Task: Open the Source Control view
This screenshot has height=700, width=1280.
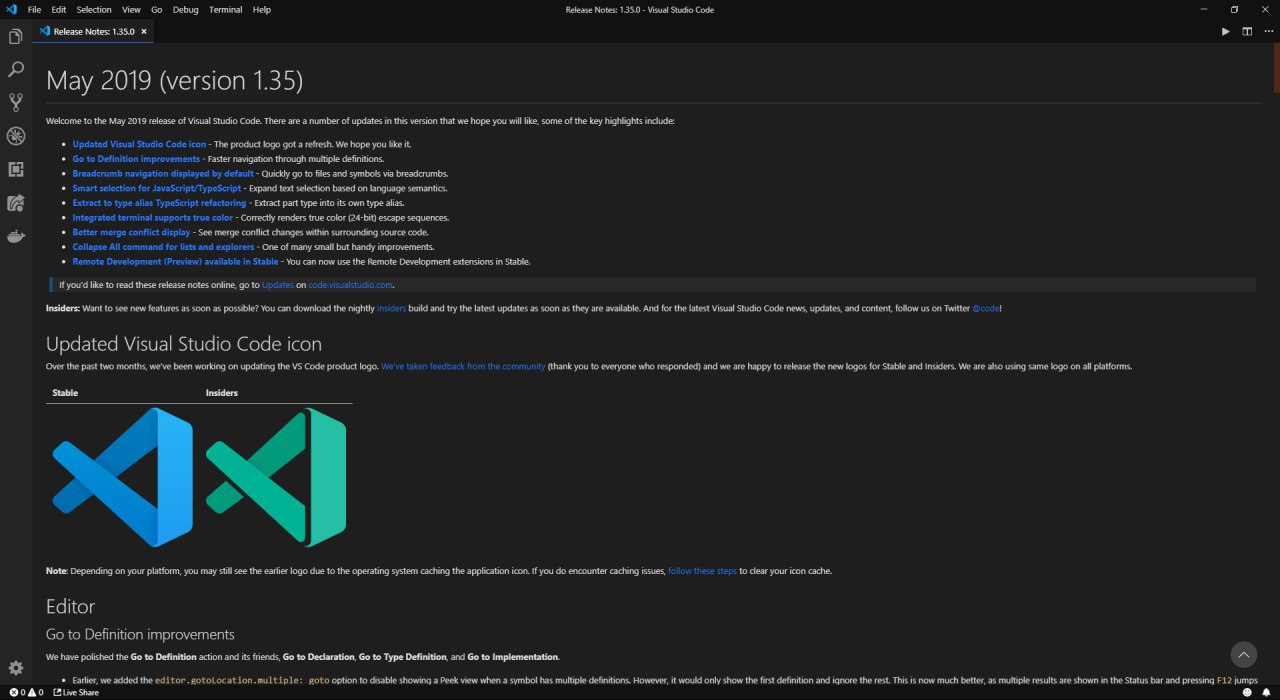Action: [15, 102]
